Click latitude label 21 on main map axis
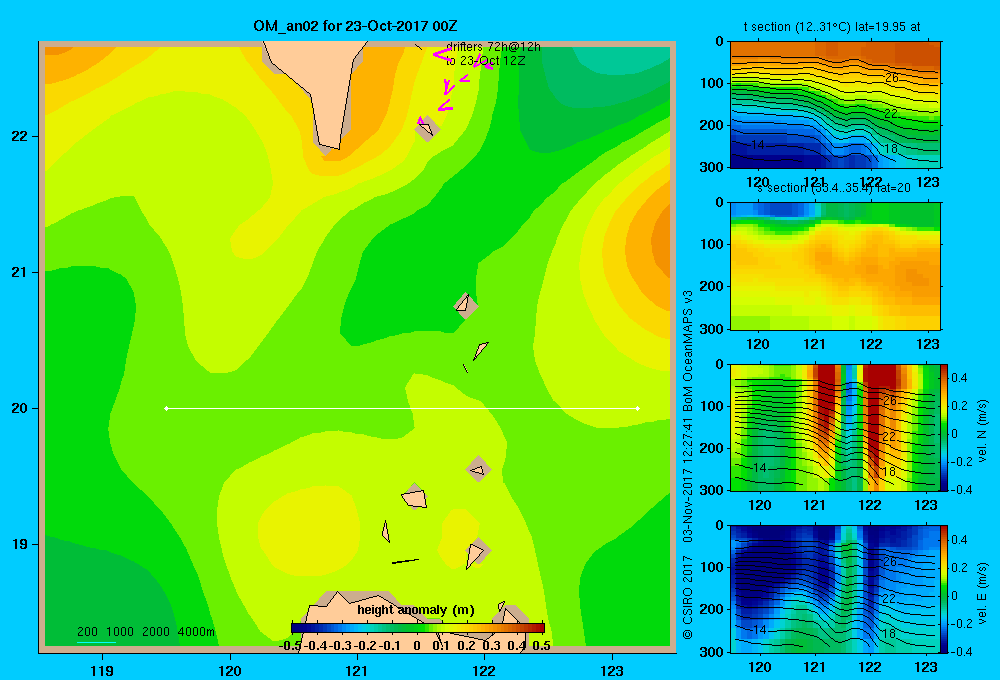This screenshot has width=1000, height=680. point(20,272)
